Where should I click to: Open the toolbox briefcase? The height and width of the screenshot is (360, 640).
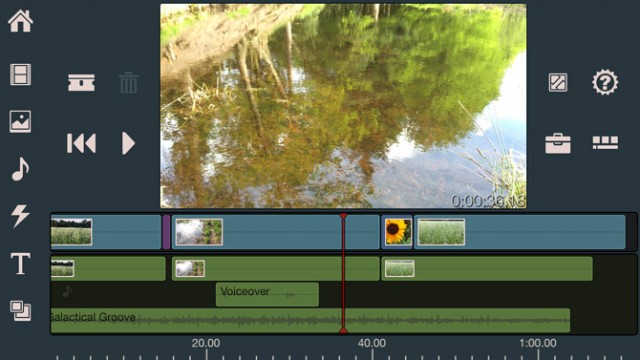(x=558, y=143)
